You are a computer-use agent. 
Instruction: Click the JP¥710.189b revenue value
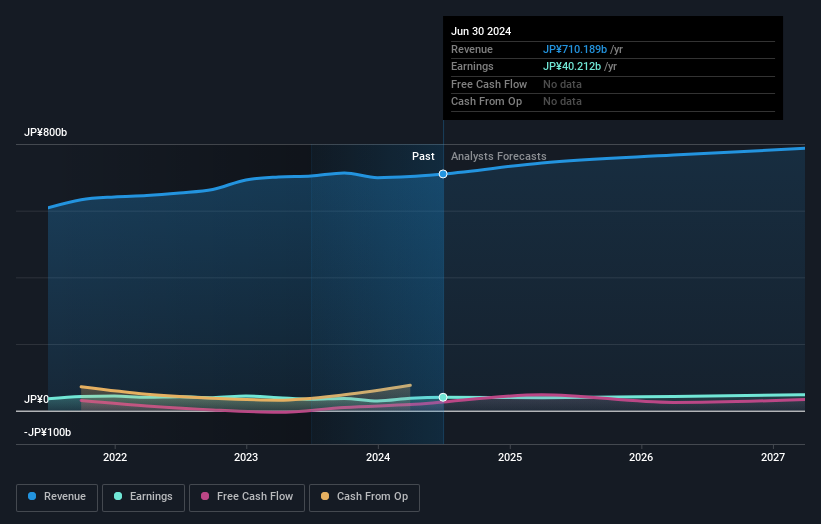574,49
